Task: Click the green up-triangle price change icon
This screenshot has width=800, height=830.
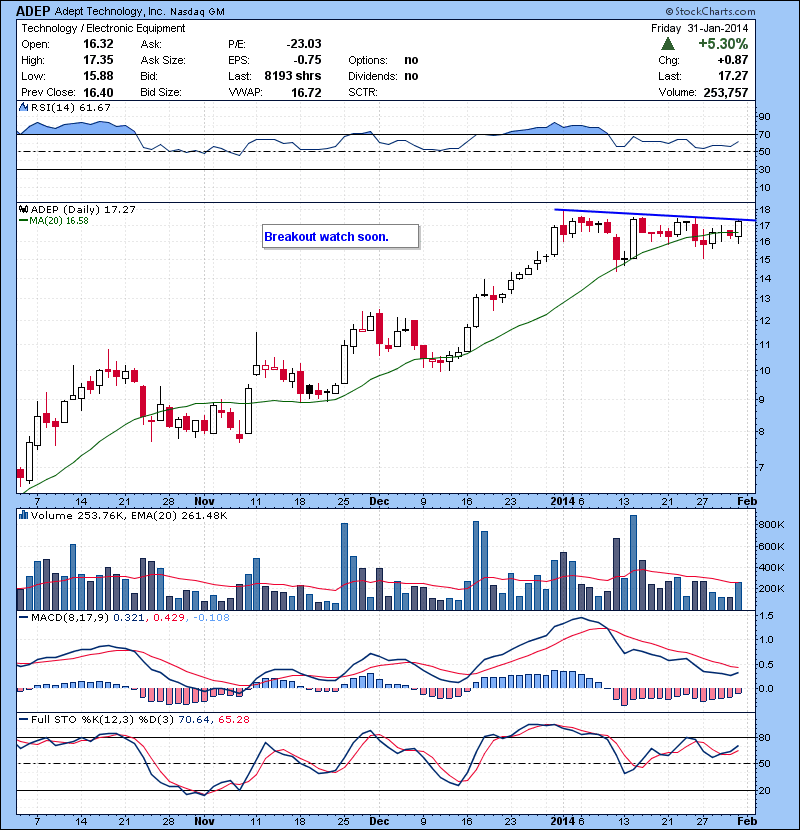Action: coord(668,44)
